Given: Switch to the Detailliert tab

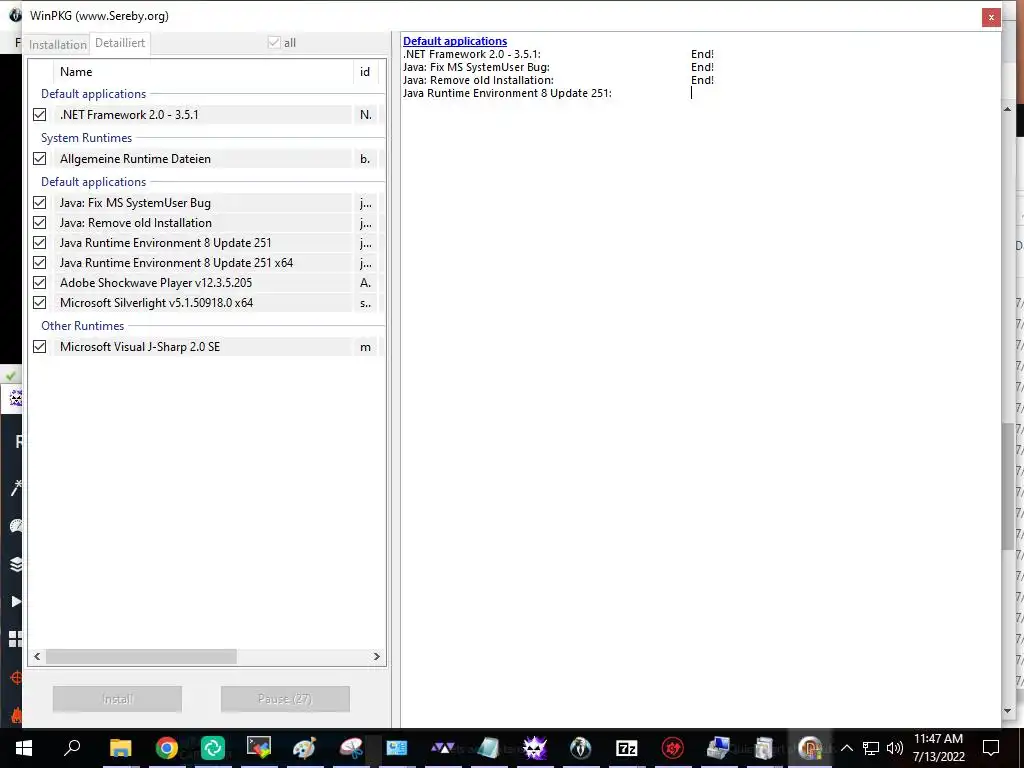Looking at the screenshot, I should tap(120, 42).
